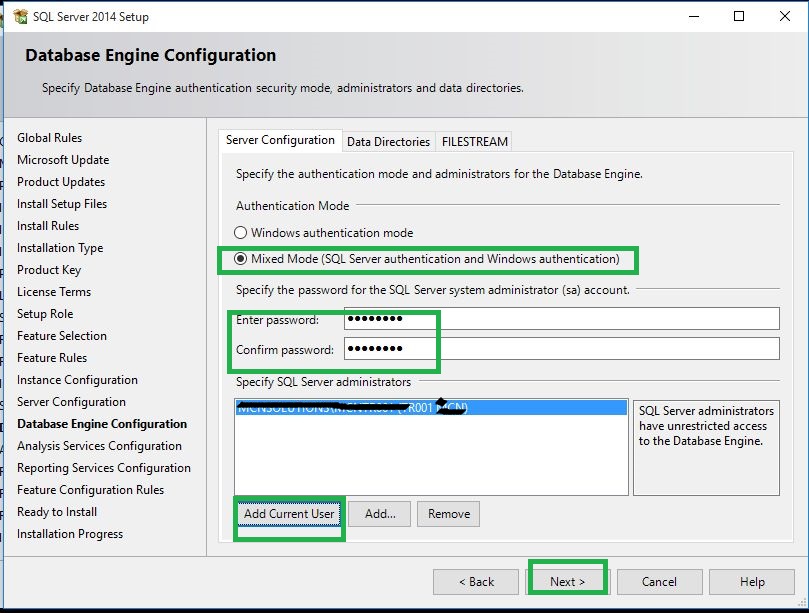The width and height of the screenshot is (809, 613).
Task: Cancel the SQL Server setup
Action: pyautogui.click(x=659, y=582)
